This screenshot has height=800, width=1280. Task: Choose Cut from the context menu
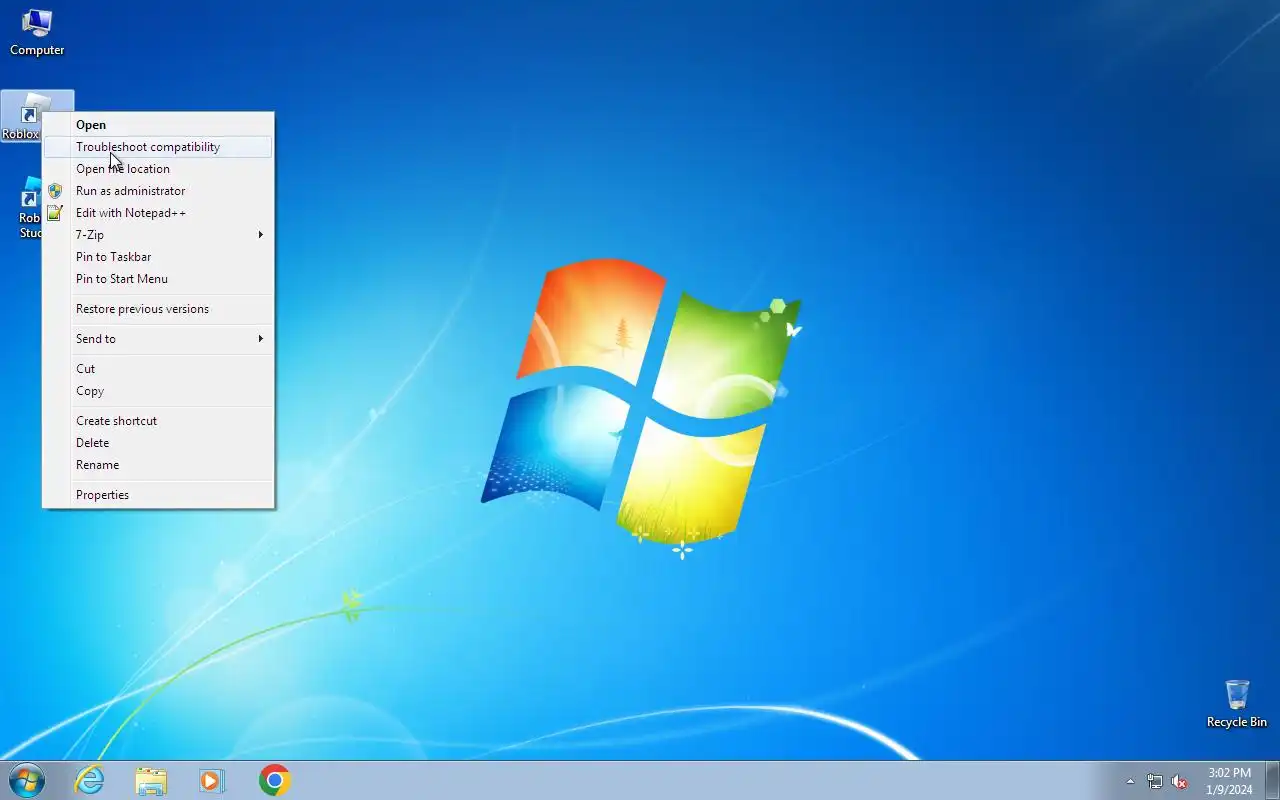coord(158,369)
